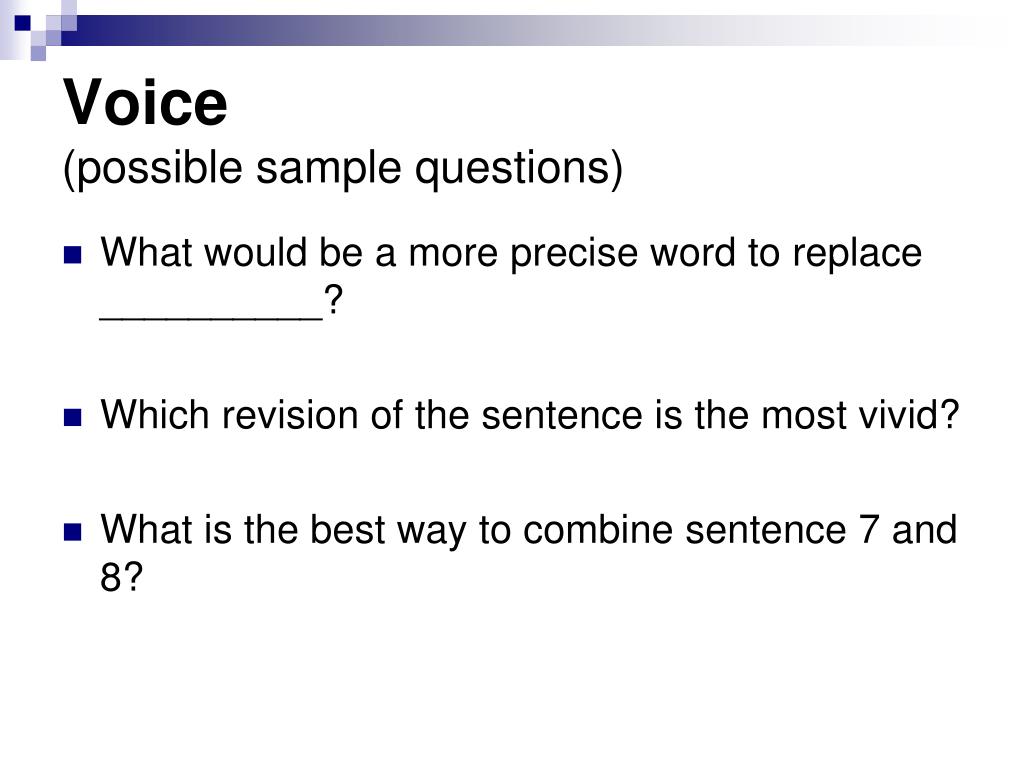Click the question mark after the blank line

[333, 301]
